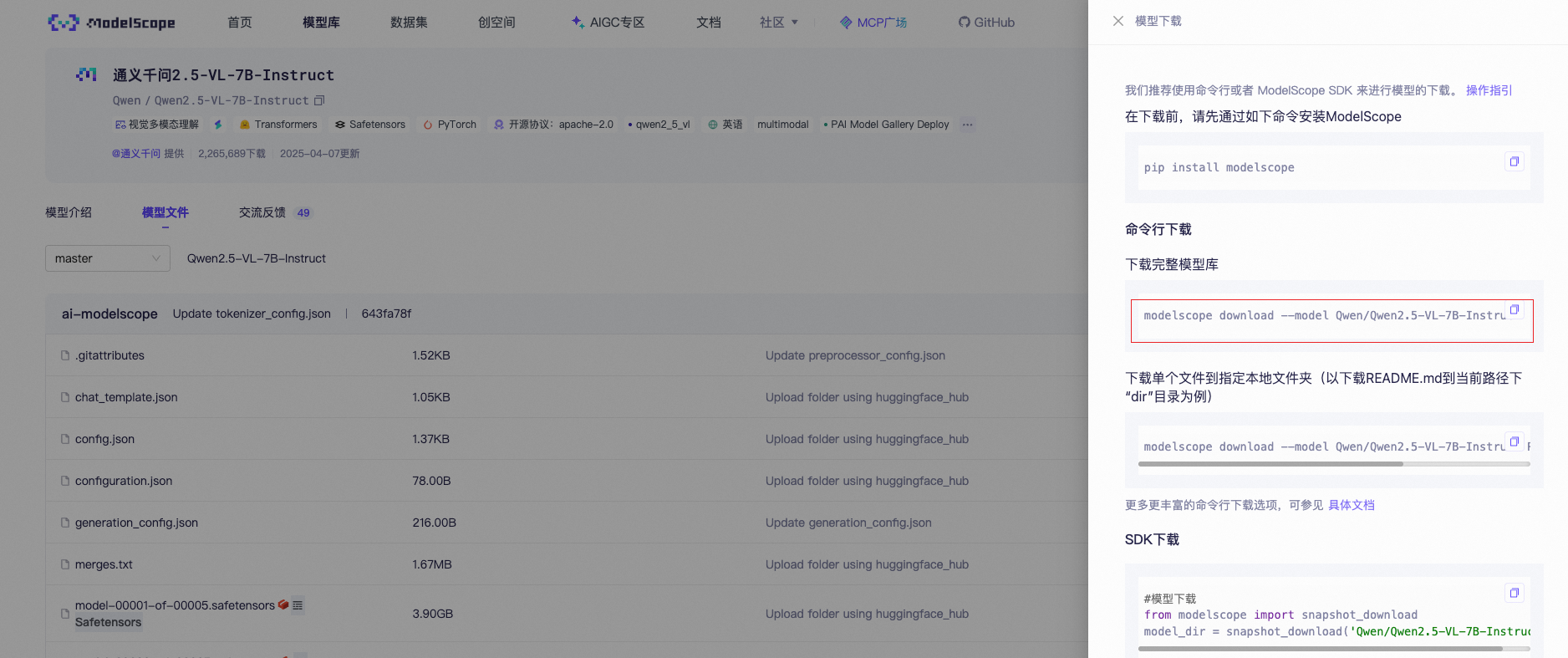Open MCP广场 in the navigation bar
The image size is (1568, 658).
coord(873,23)
